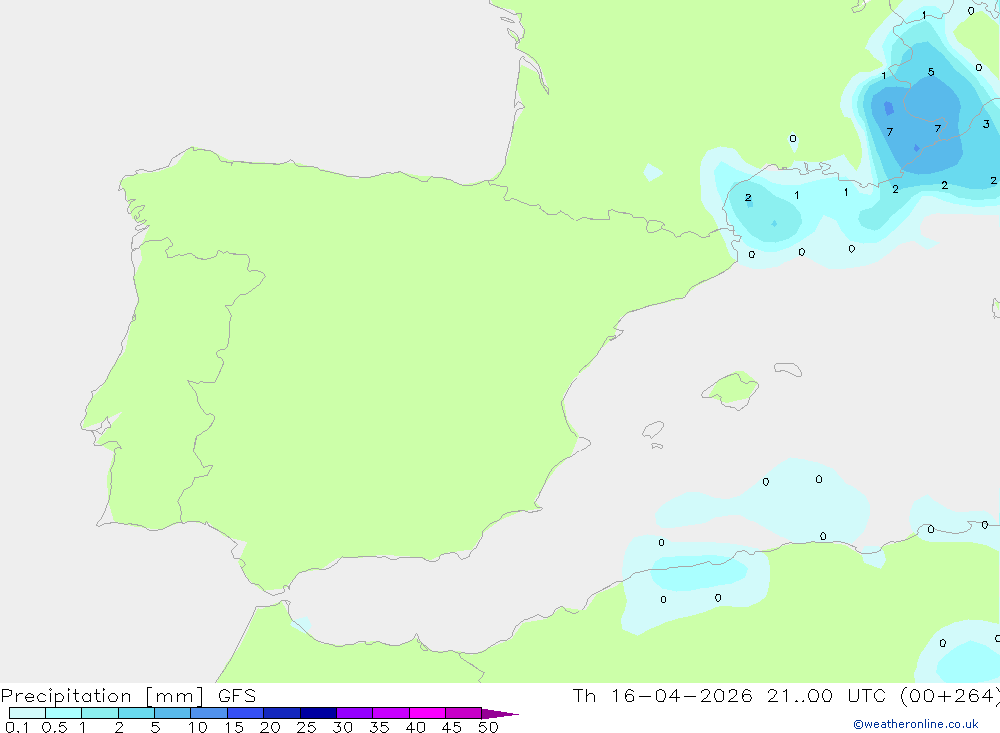Click the above-50 arrow tip of legend
Image resolution: width=1000 pixels, height=733 pixels.
[500, 713]
